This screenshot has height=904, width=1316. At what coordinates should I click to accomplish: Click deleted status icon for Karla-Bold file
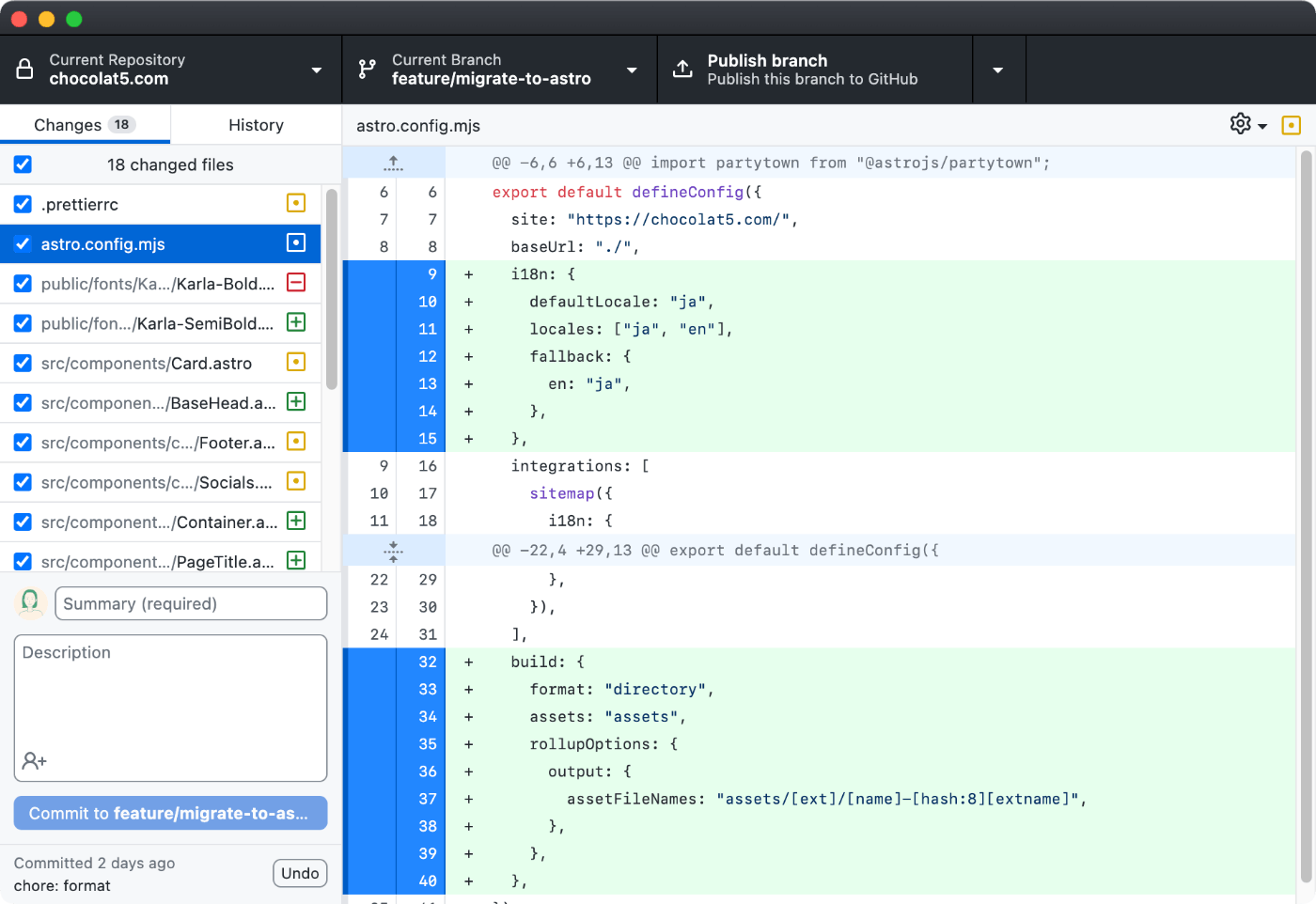(x=296, y=282)
